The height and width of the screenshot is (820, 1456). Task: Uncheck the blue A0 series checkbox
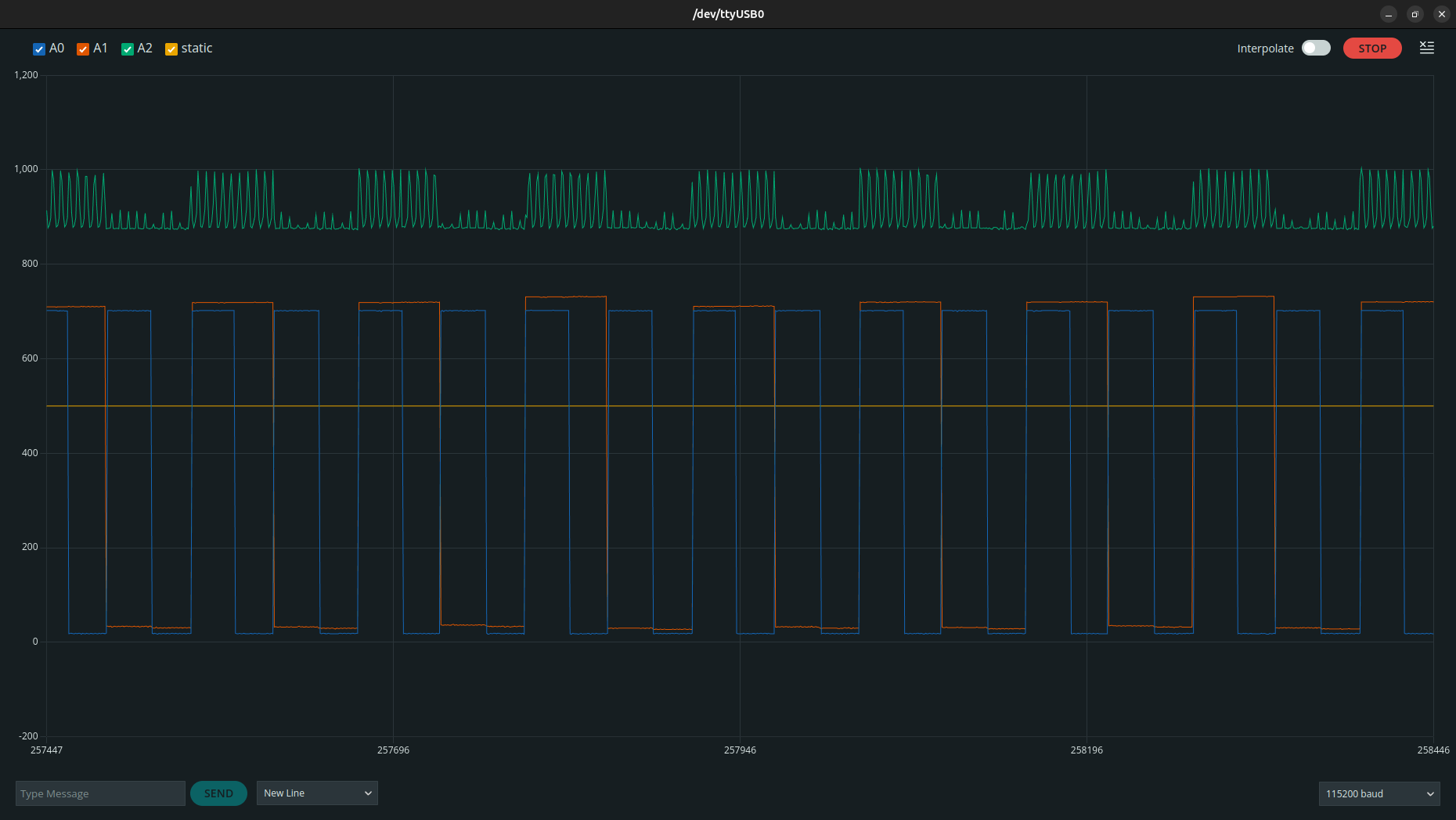(39, 49)
